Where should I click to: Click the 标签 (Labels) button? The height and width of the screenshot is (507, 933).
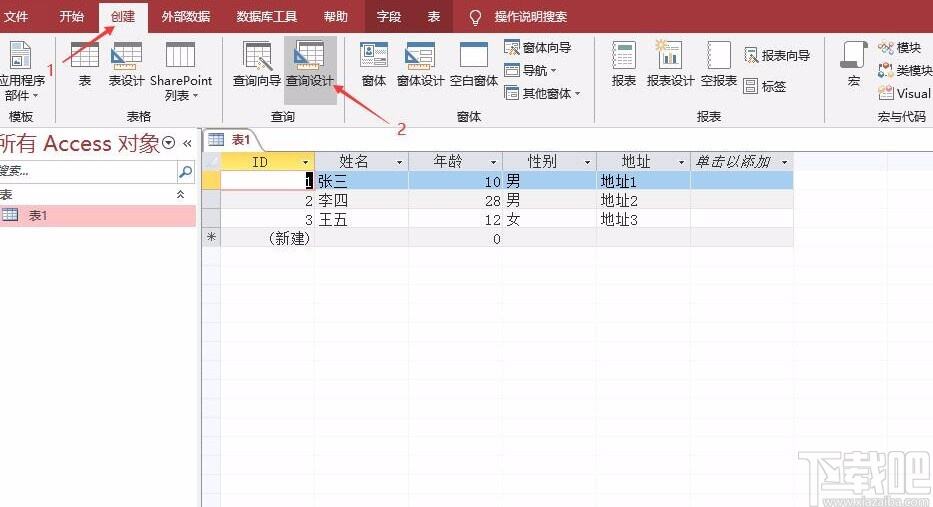(765, 86)
